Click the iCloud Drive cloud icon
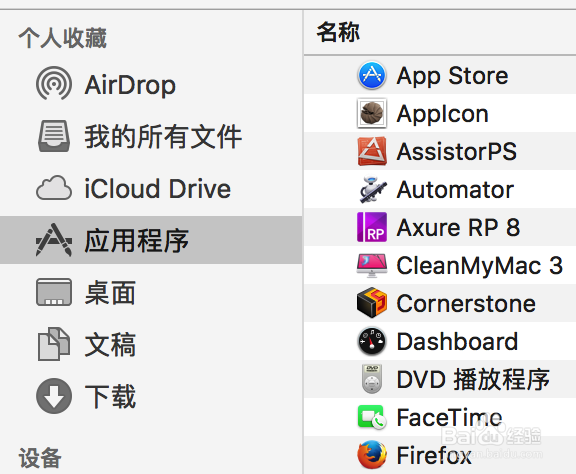Screen dimensions: 576x474 click(x=54, y=188)
